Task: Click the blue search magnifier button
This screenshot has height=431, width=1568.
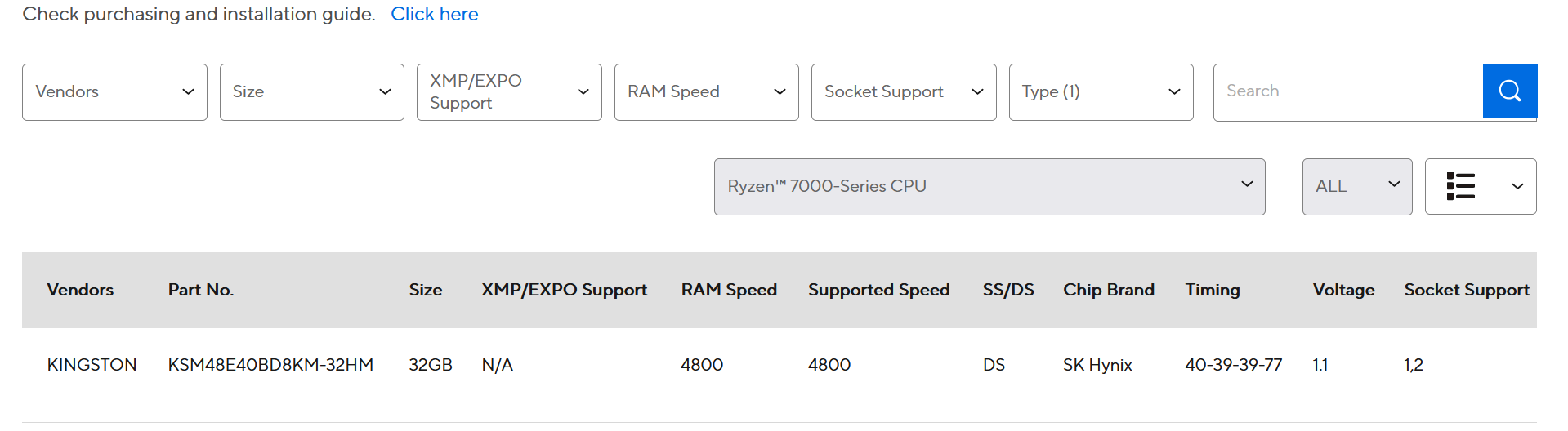Action: point(1509,91)
